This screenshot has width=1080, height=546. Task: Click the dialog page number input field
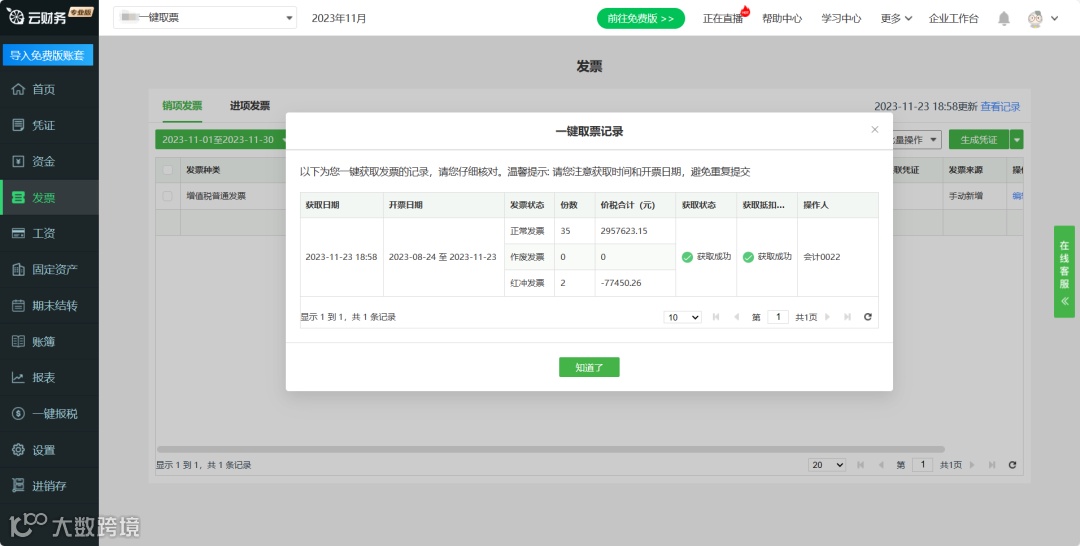coord(778,317)
